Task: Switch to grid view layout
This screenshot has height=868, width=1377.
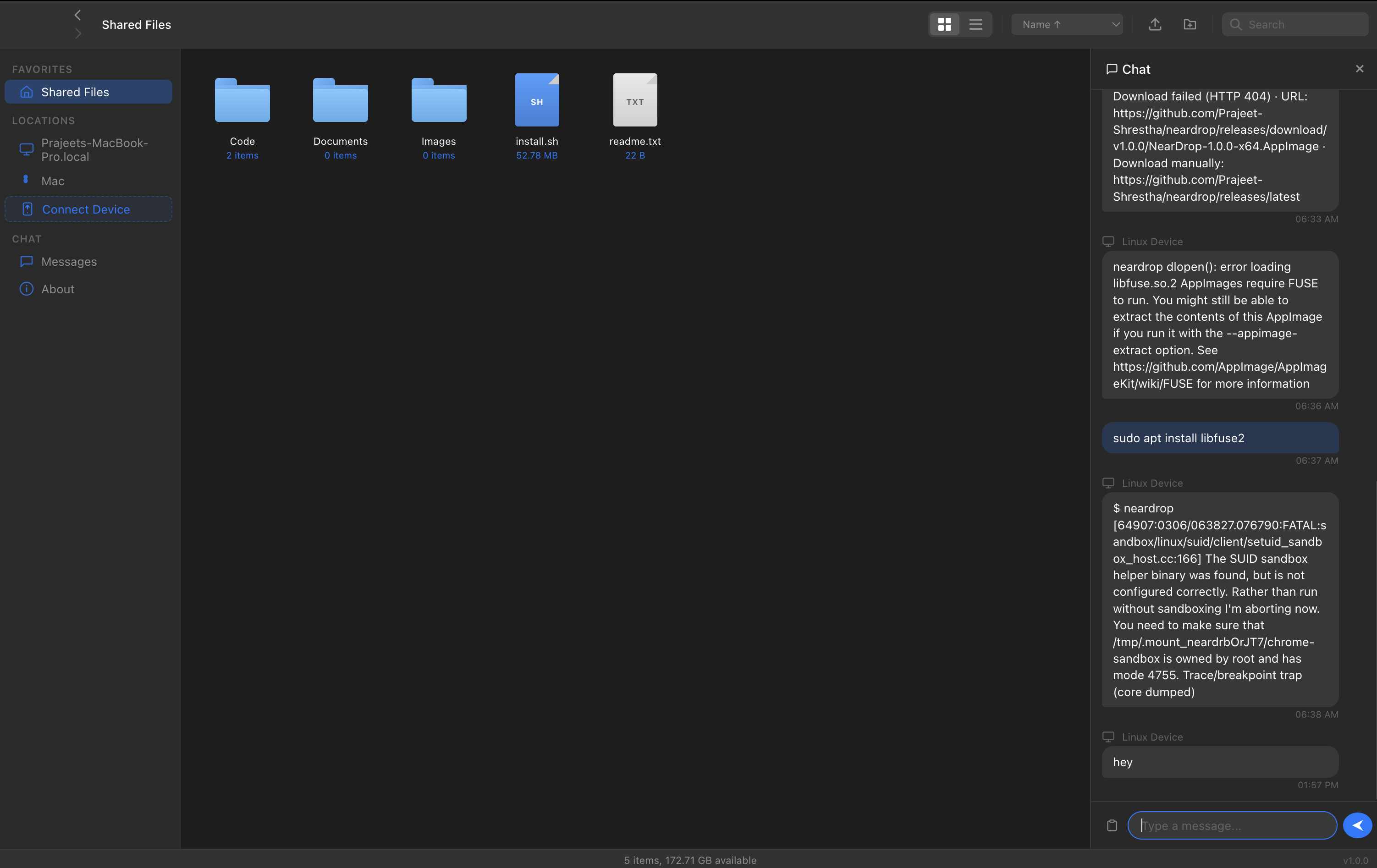Action: click(945, 24)
